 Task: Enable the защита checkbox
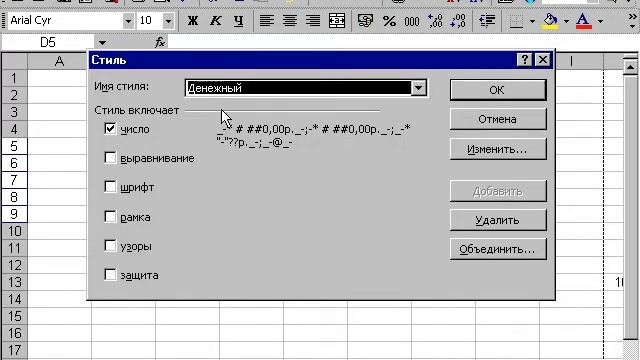pos(110,275)
